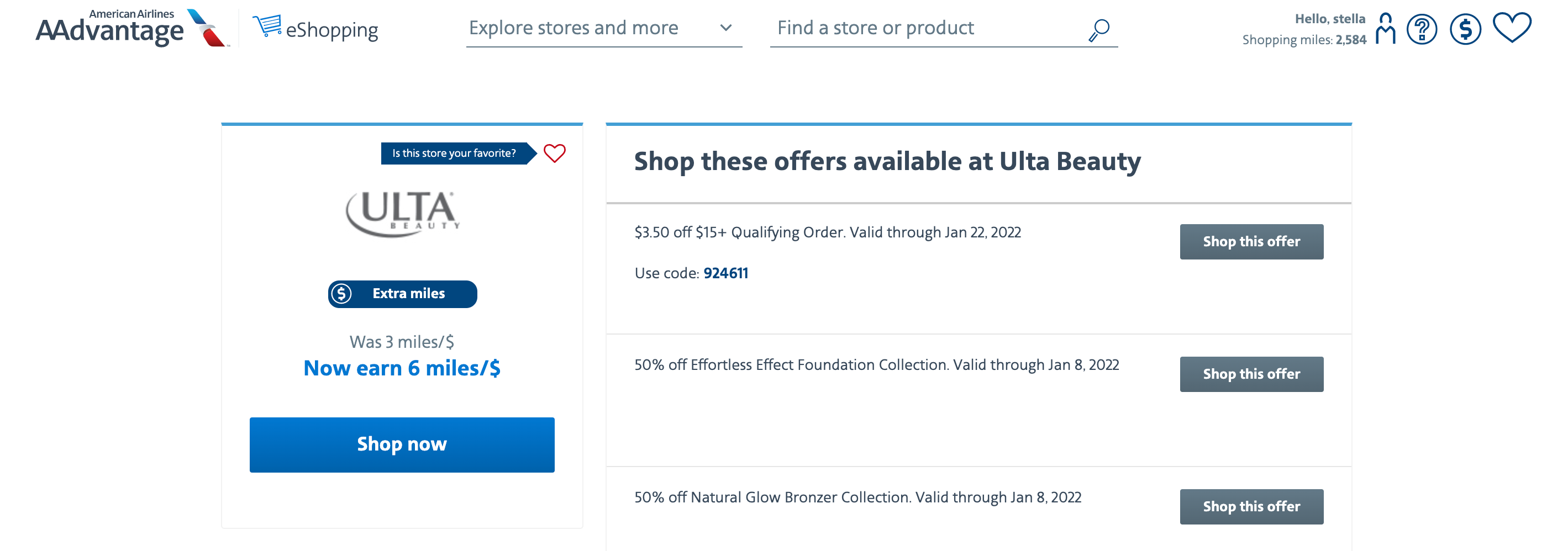This screenshot has height=551, width=1568.
Task: Open the account profile icon
Action: [1385, 29]
